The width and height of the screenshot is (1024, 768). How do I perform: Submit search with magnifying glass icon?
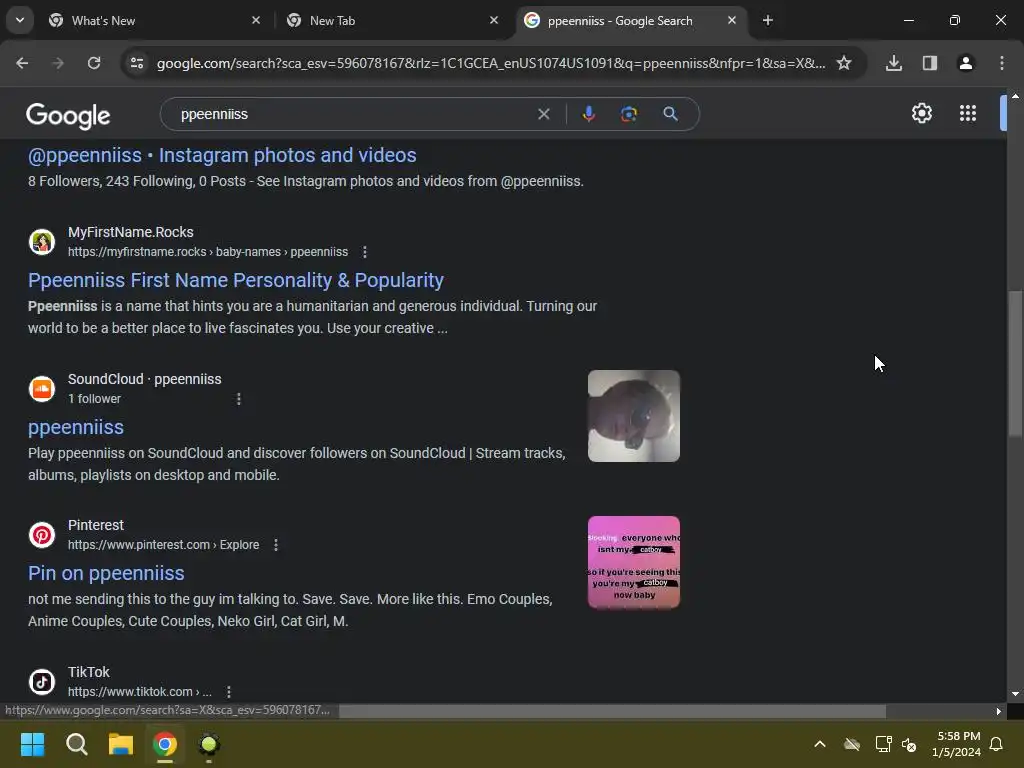coord(670,114)
